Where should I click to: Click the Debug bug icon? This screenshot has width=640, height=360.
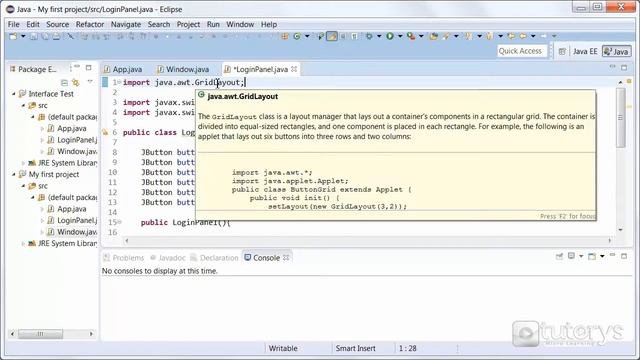point(369,36)
